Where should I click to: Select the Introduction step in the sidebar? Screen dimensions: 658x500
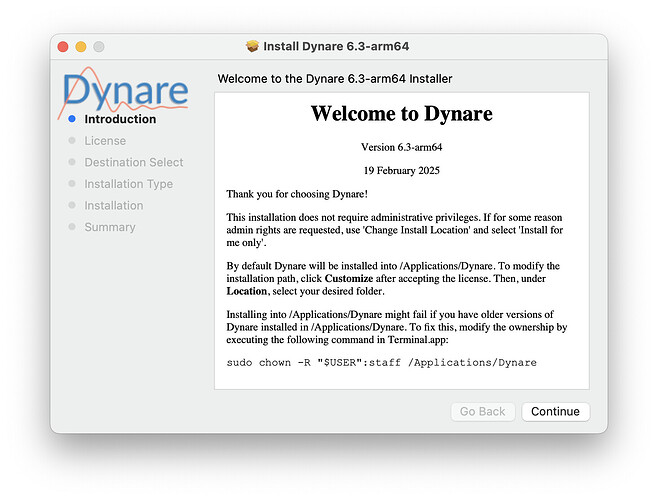point(120,119)
